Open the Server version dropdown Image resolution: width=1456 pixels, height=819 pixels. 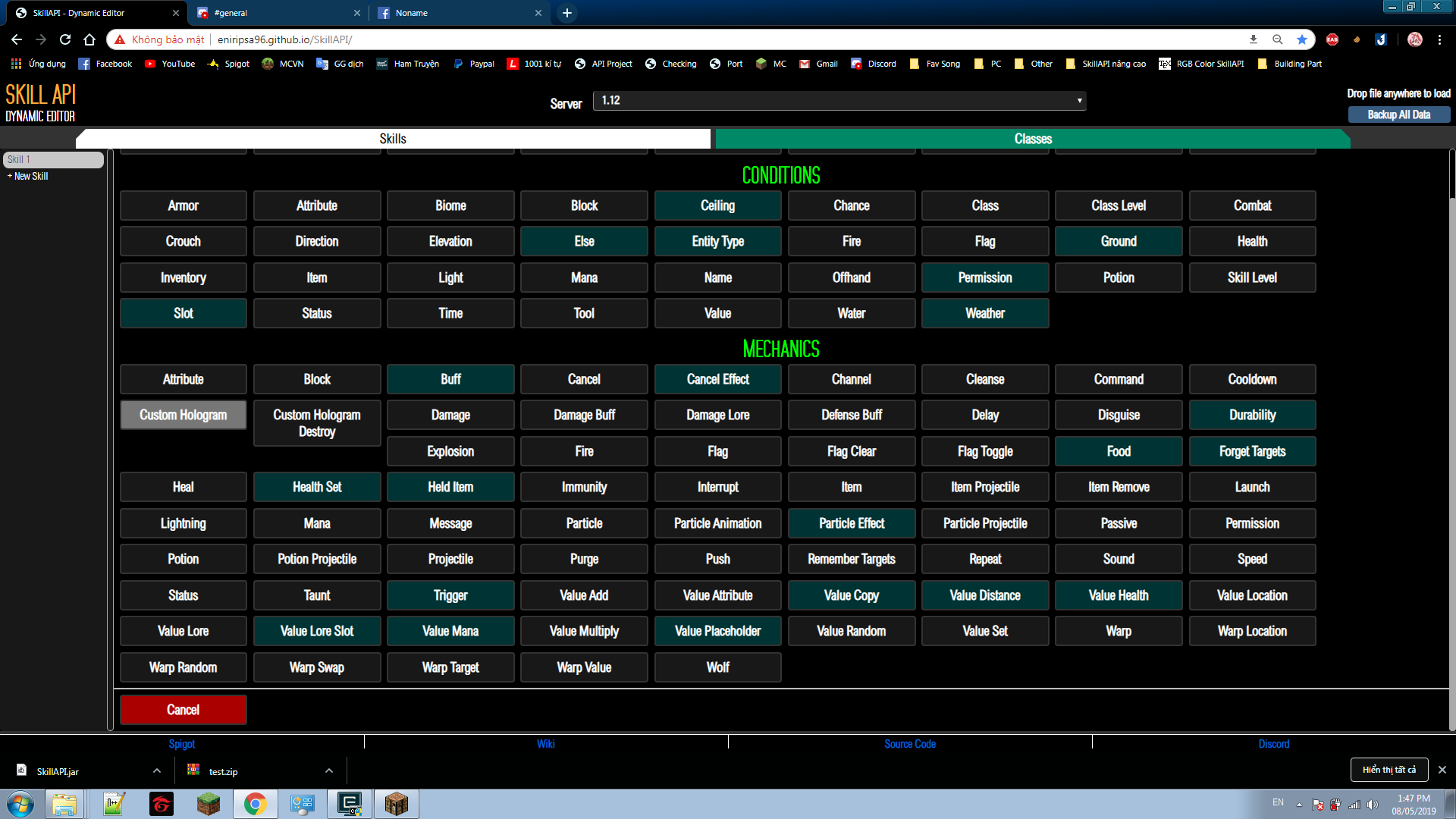coord(840,101)
